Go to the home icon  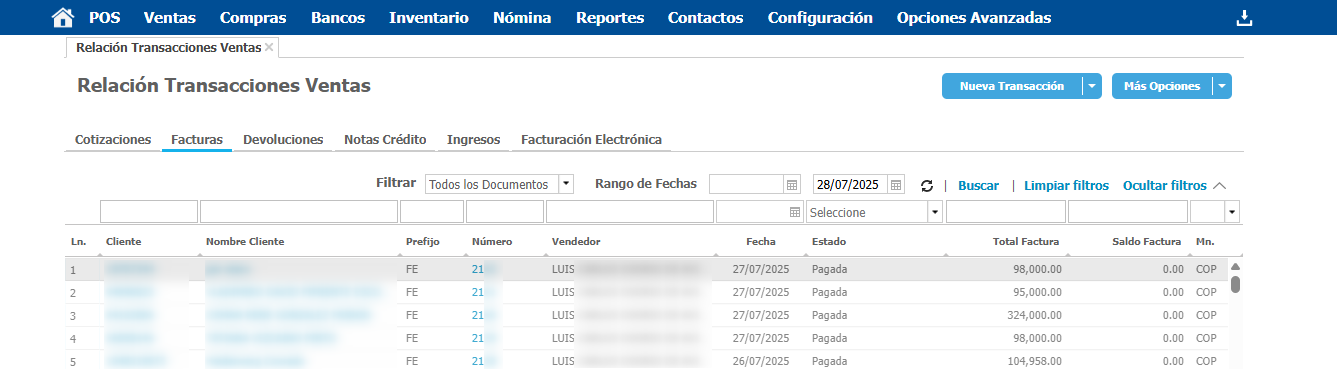coord(62,17)
